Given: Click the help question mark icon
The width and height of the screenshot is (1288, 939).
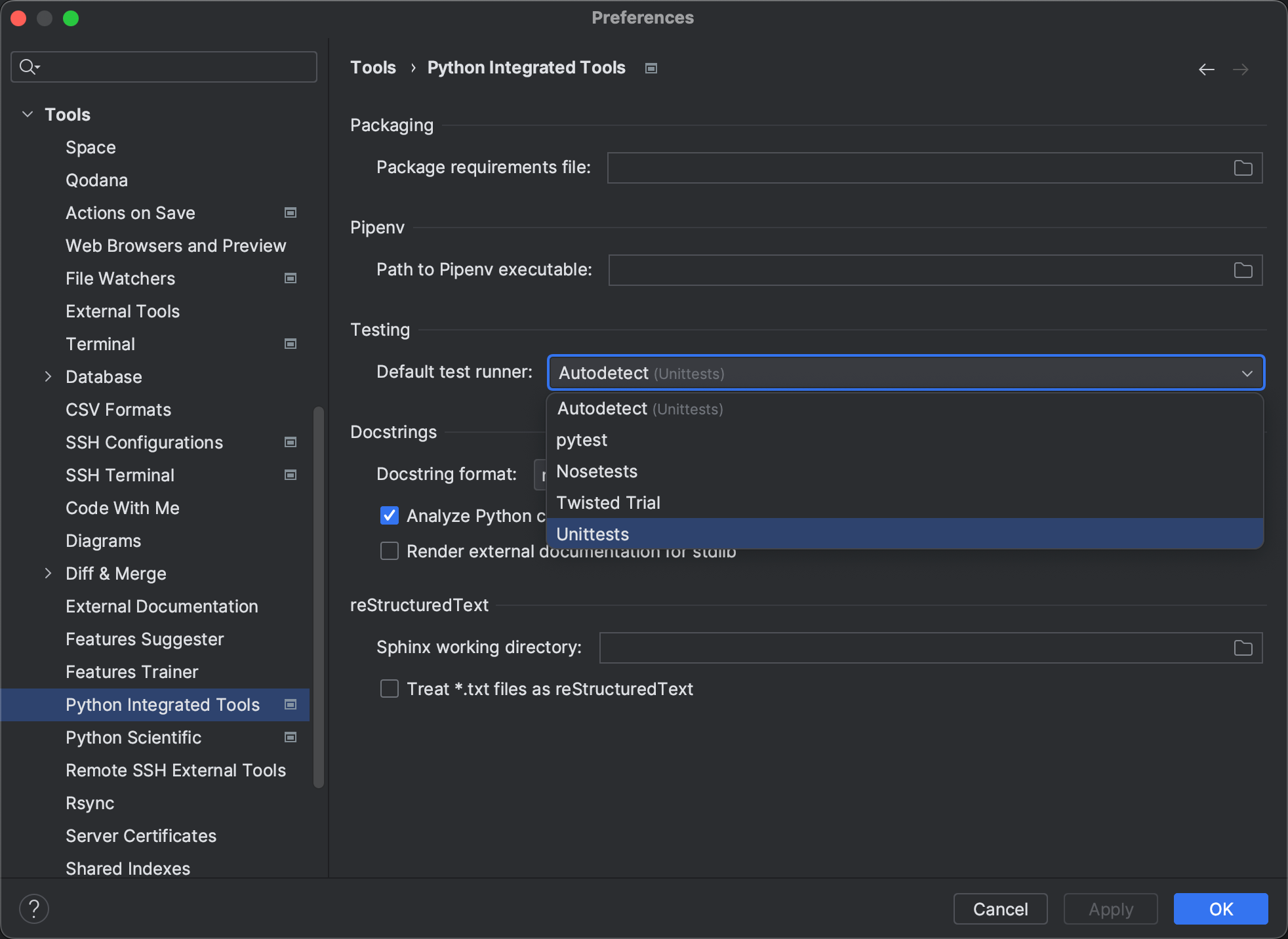Looking at the screenshot, I should click(x=34, y=909).
